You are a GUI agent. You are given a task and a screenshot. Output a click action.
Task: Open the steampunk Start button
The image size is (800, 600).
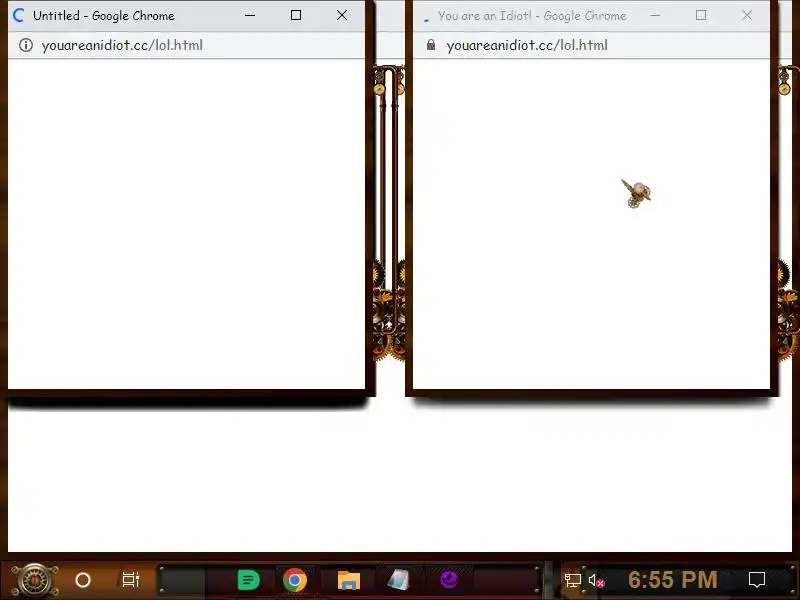click(x=35, y=580)
